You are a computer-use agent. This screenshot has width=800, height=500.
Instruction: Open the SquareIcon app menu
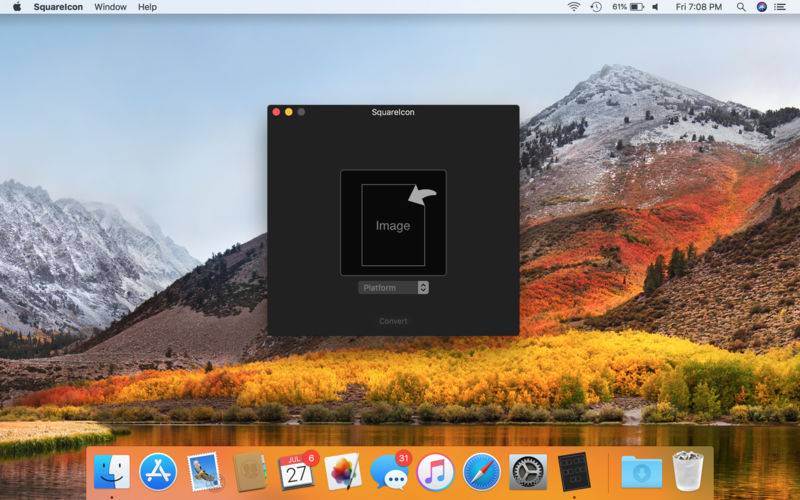[58, 7]
